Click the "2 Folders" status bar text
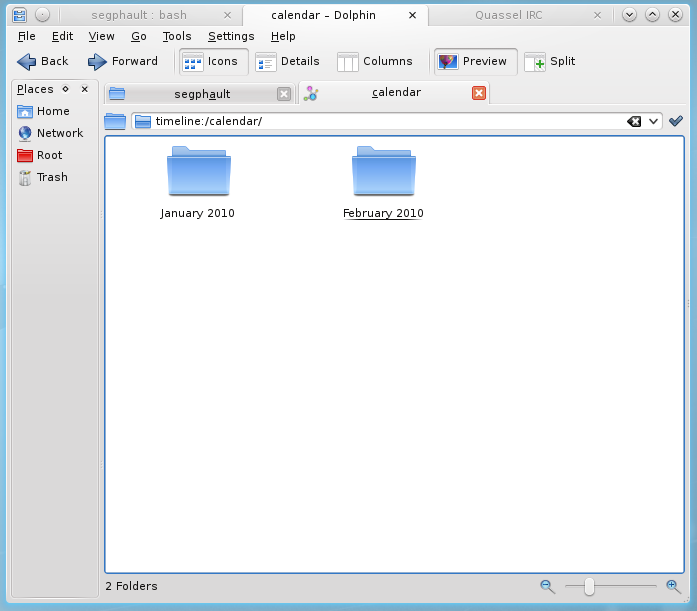 point(132,586)
